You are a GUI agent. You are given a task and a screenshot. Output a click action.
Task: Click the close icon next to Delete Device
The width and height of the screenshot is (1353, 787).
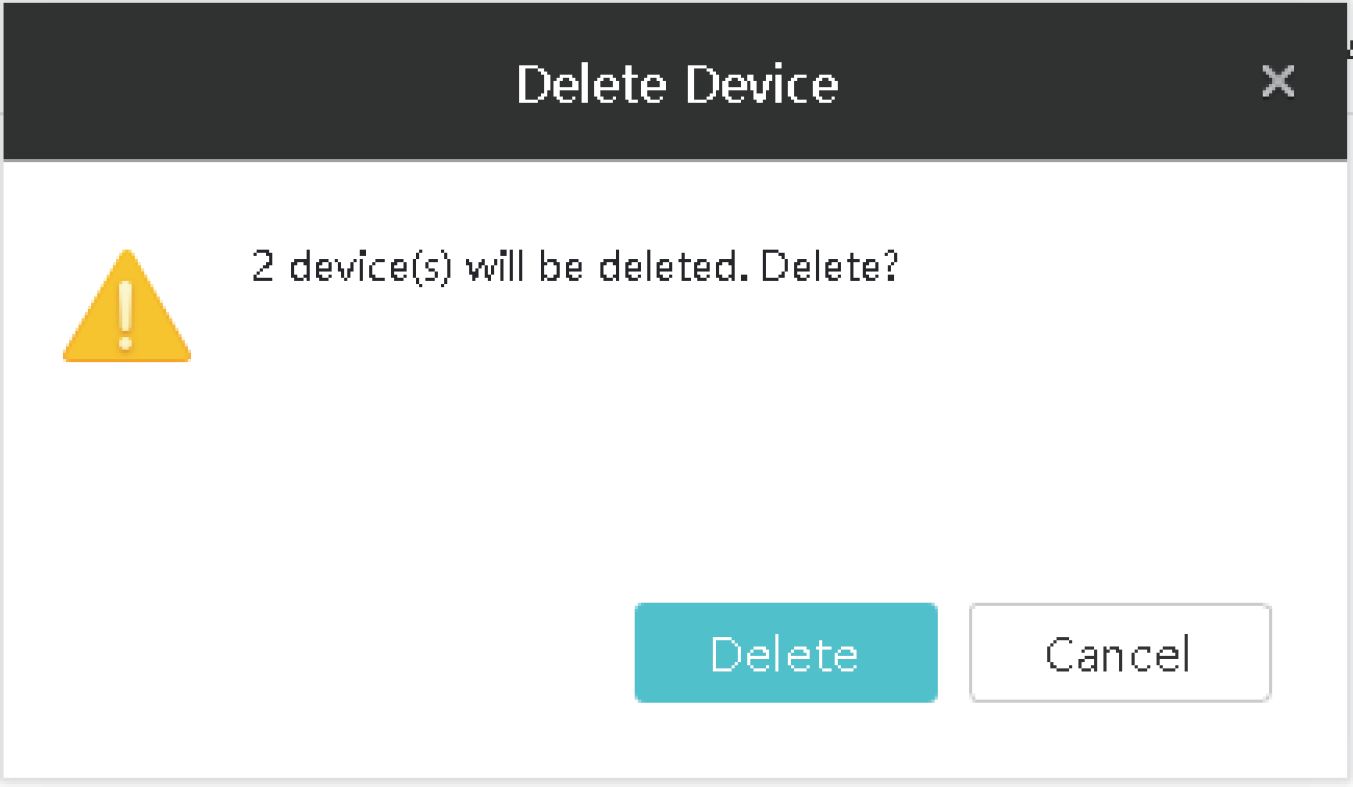click(x=1278, y=81)
